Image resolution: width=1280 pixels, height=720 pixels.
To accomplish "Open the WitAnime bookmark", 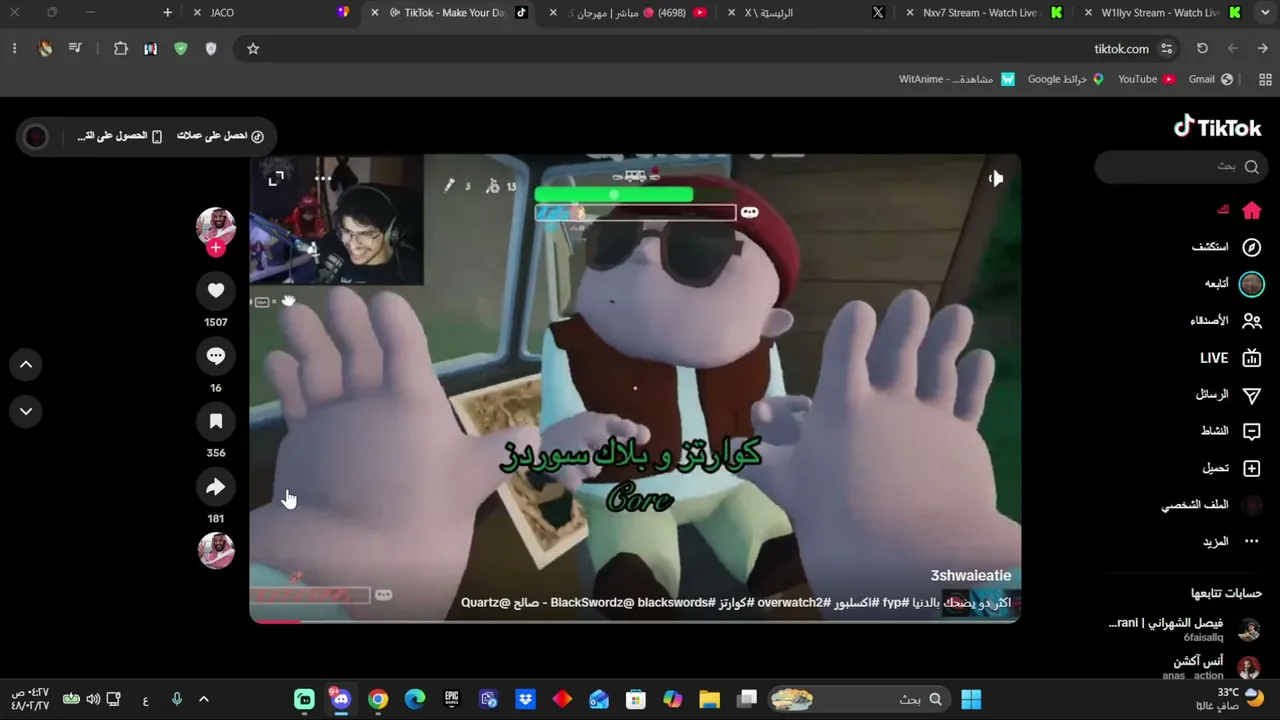I will [957, 79].
